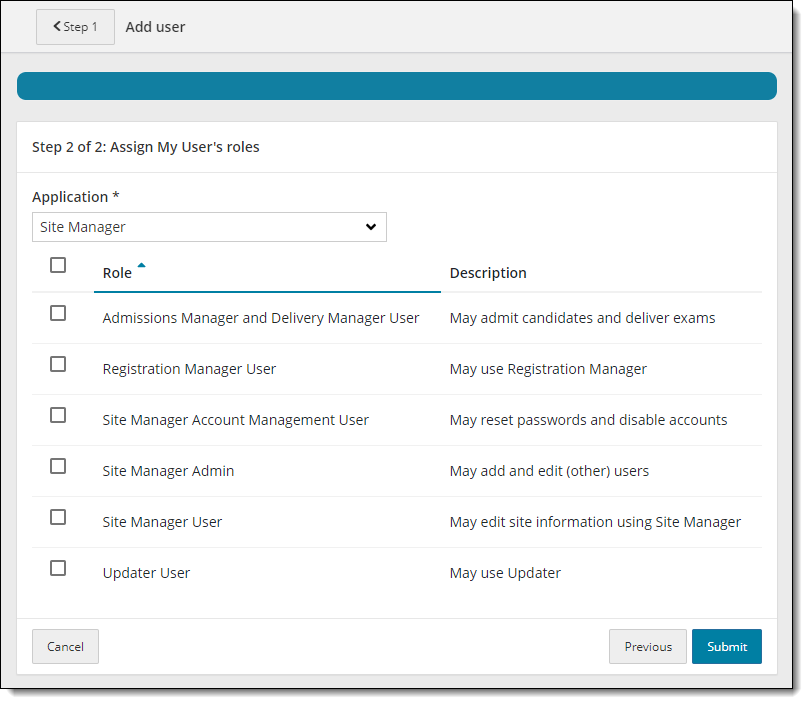Screen dimensions: 808x704
Task: Click the 'Application *' field label
Action: (76, 197)
